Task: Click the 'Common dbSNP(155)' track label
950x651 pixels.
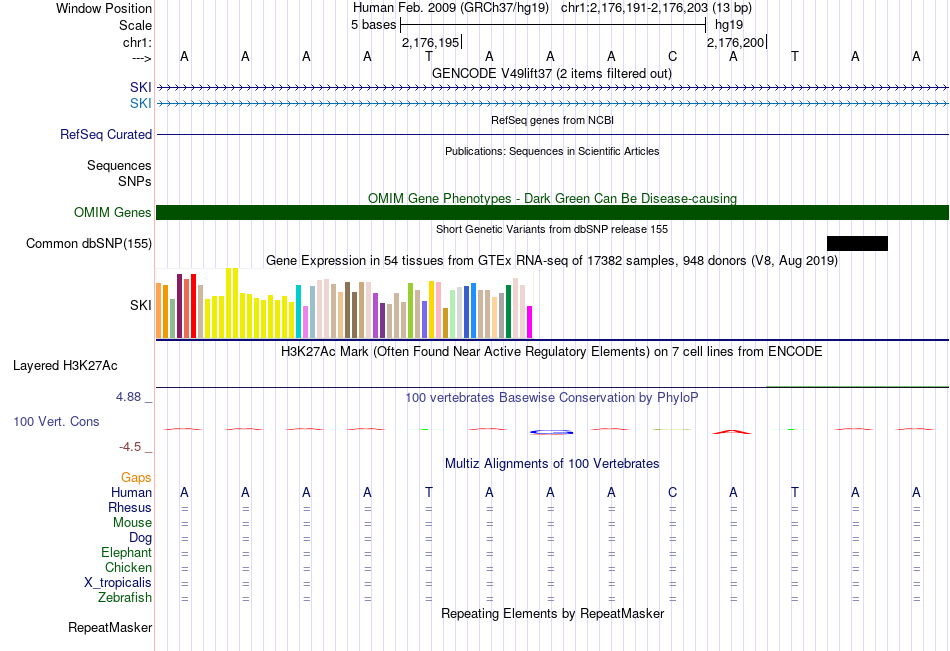Action: click(89, 244)
